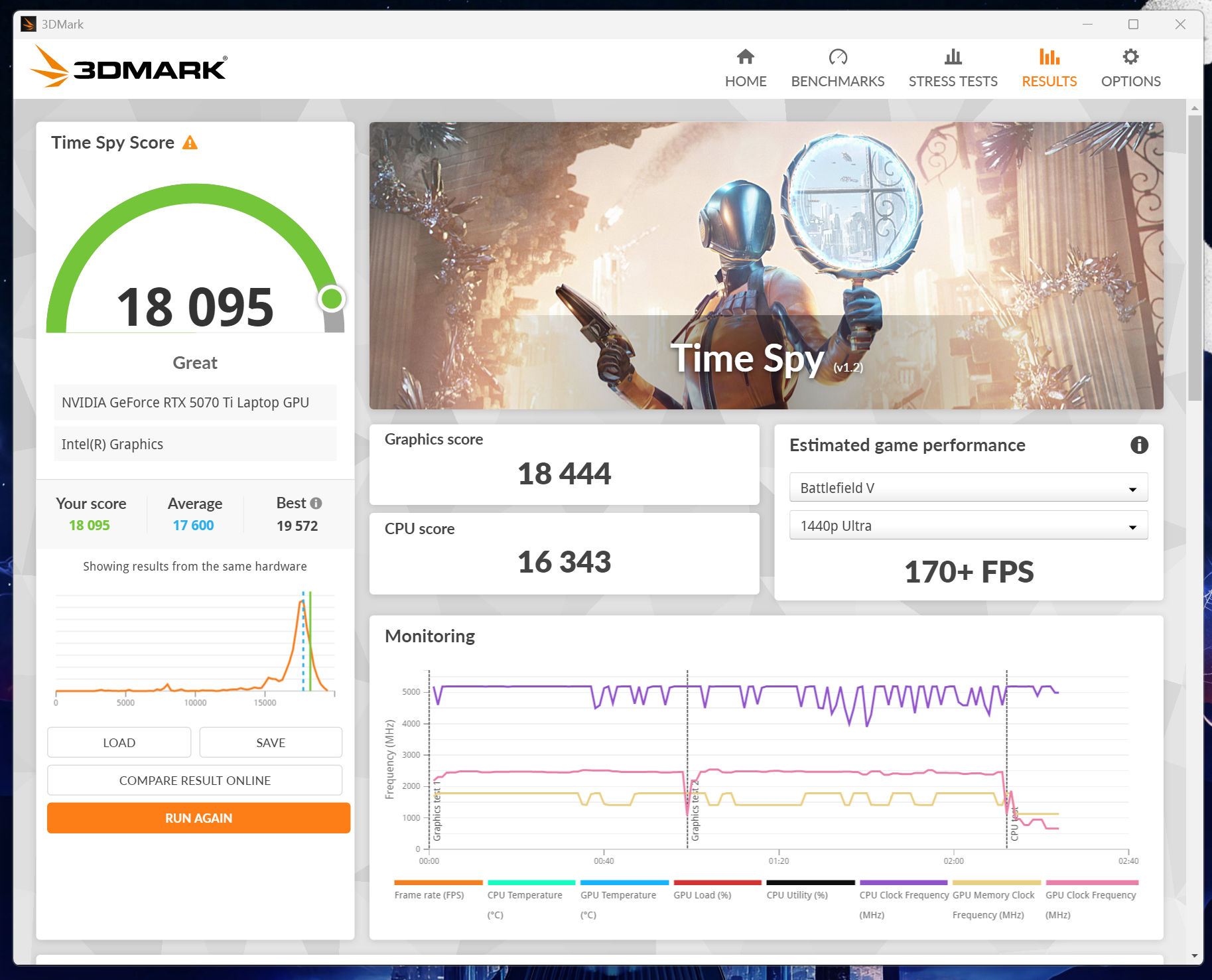Image resolution: width=1212 pixels, height=980 pixels.
Task: Switch to the BENCHMARKS label
Action: [x=838, y=81]
